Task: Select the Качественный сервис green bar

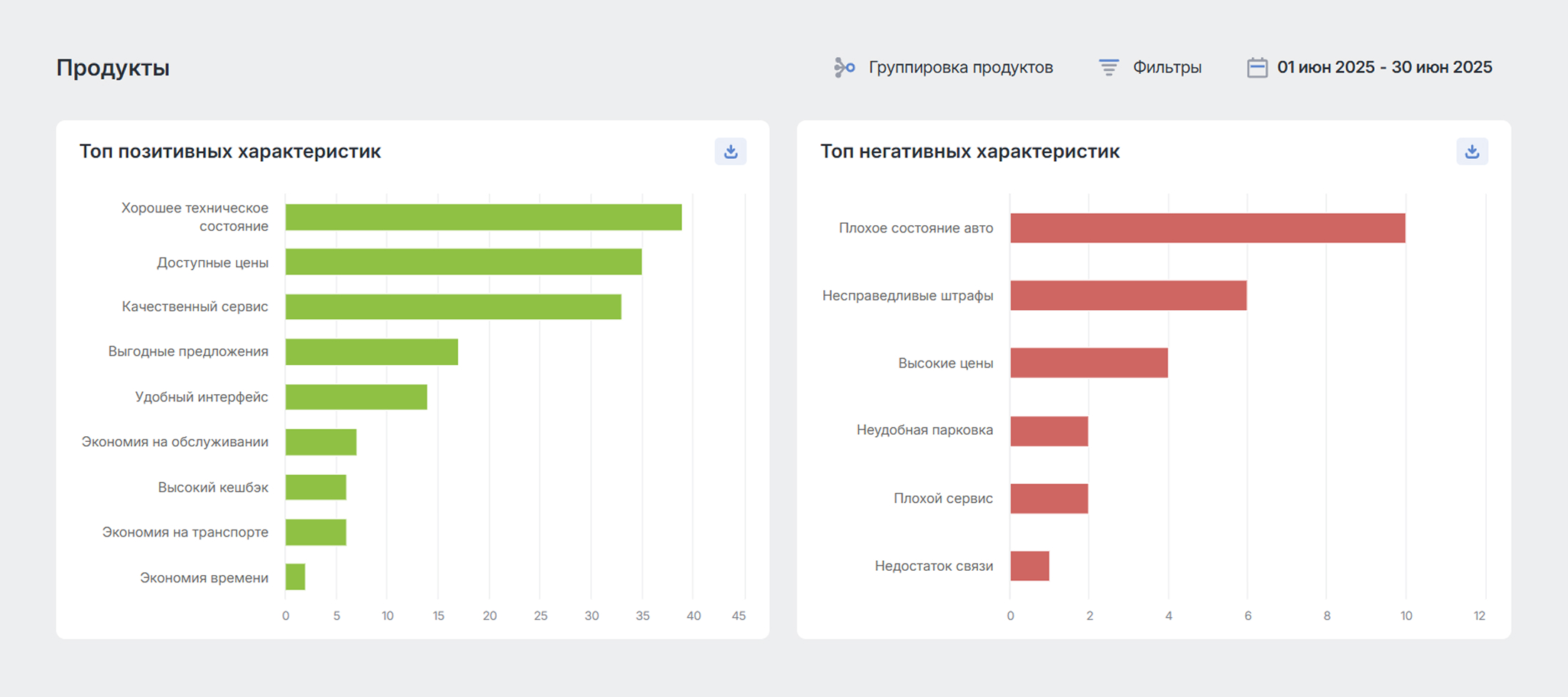Action: point(453,306)
